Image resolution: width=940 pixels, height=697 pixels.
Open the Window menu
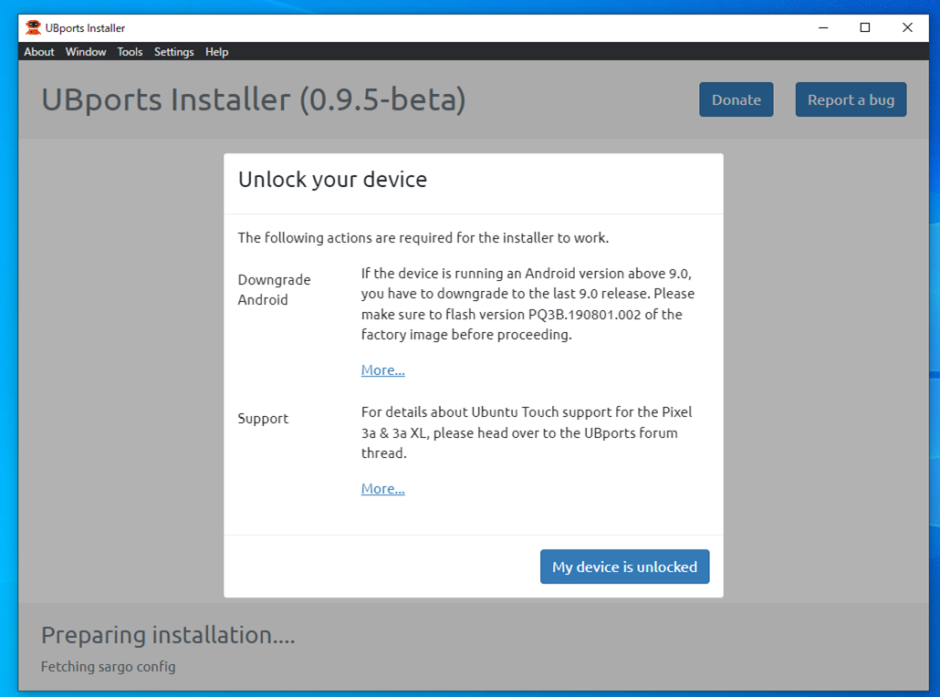coord(86,52)
